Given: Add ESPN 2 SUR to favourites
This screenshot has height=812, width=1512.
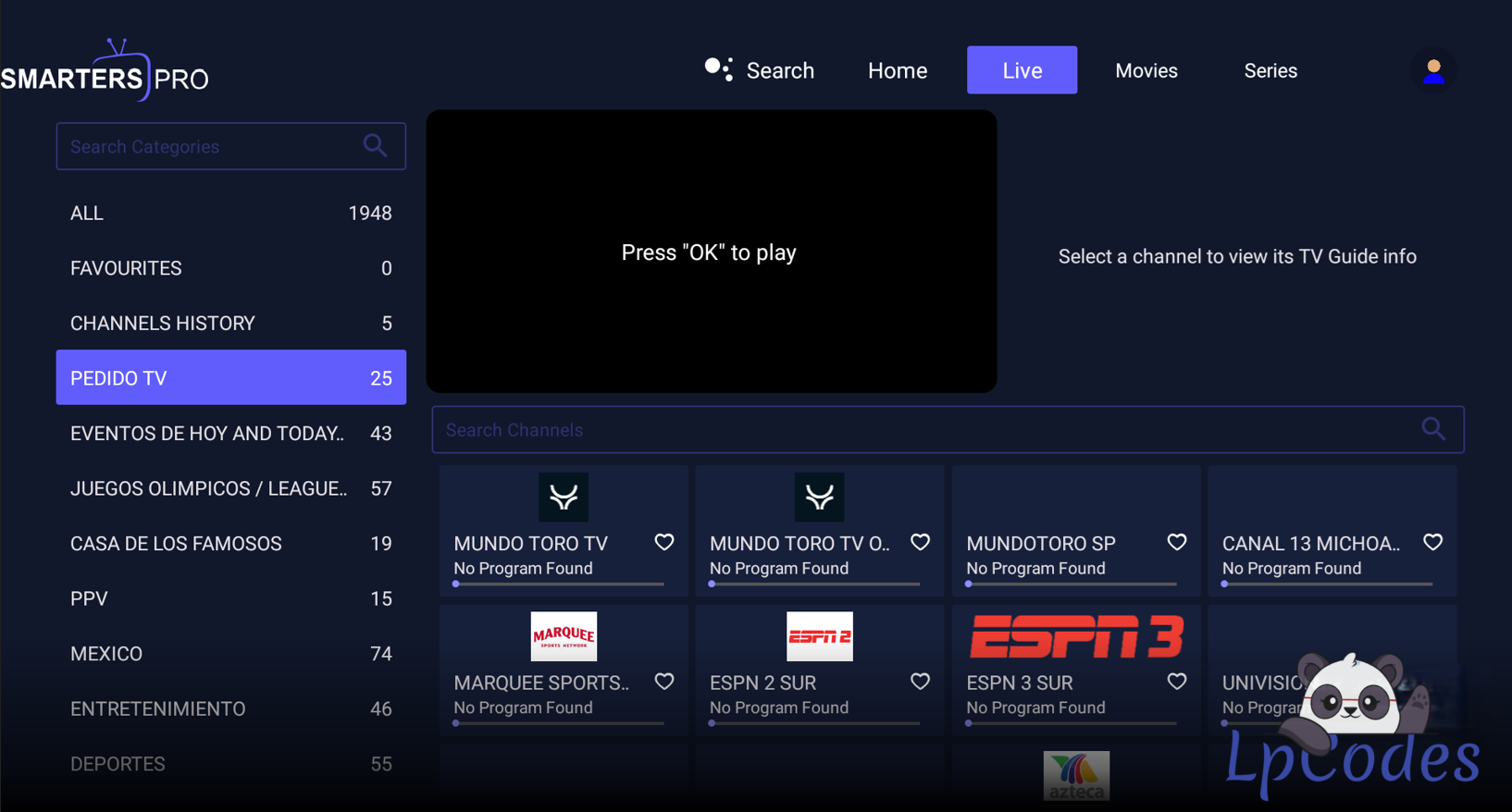Looking at the screenshot, I should click(x=920, y=682).
